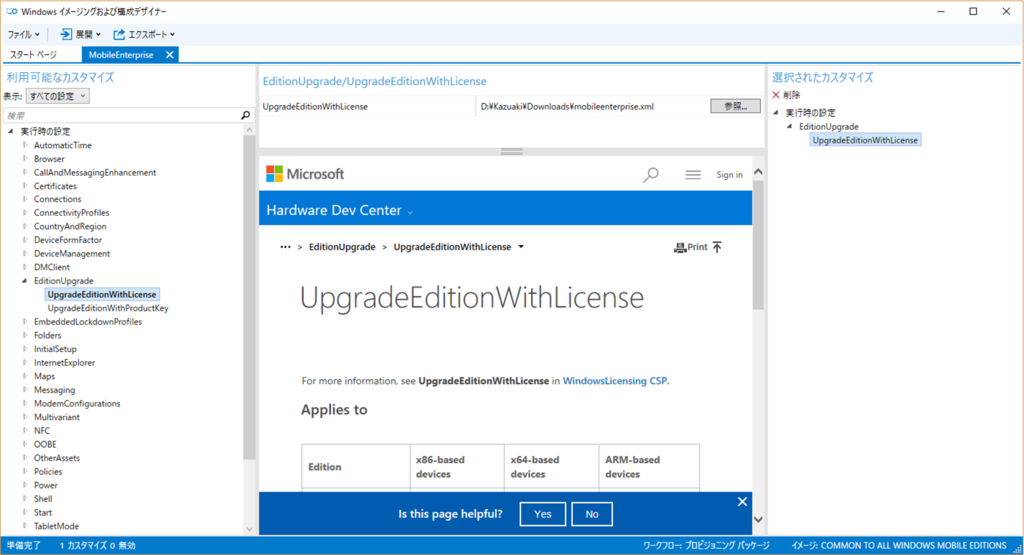Click the 展開 (deploy) toolbar icon
1024x555 pixels.
66,34
